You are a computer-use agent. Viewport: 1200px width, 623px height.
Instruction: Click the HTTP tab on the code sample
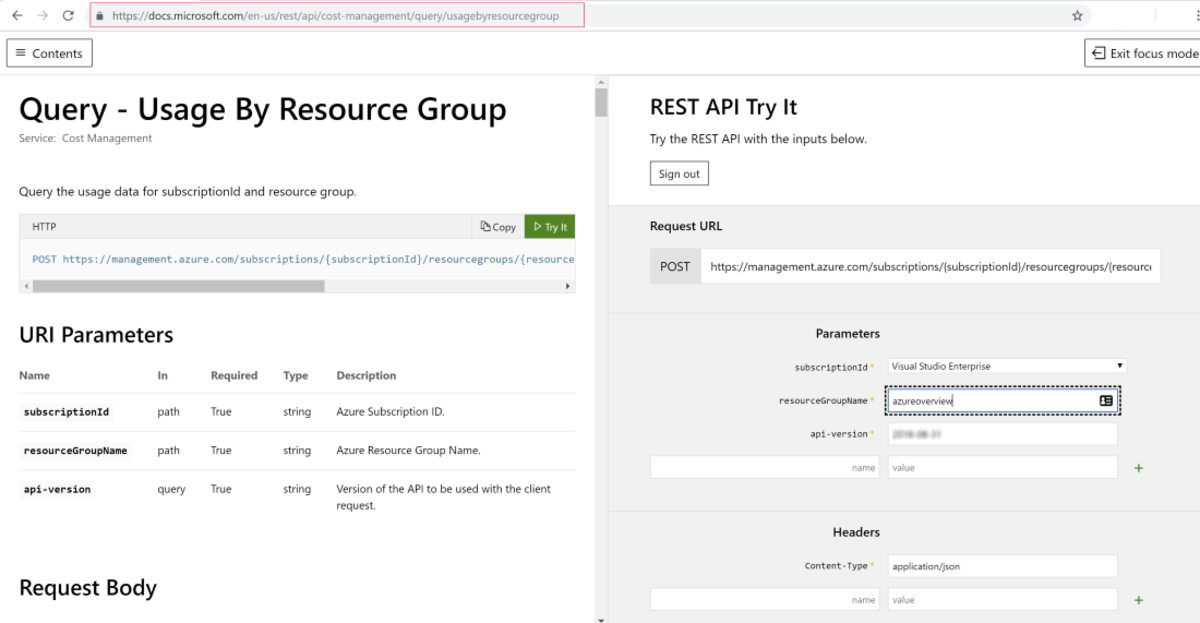pyautogui.click(x=45, y=226)
